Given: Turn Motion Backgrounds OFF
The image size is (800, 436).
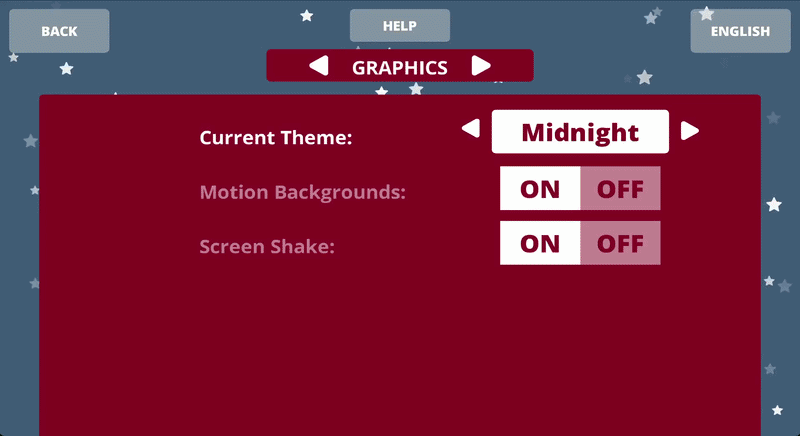Looking at the screenshot, I should [620, 189].
